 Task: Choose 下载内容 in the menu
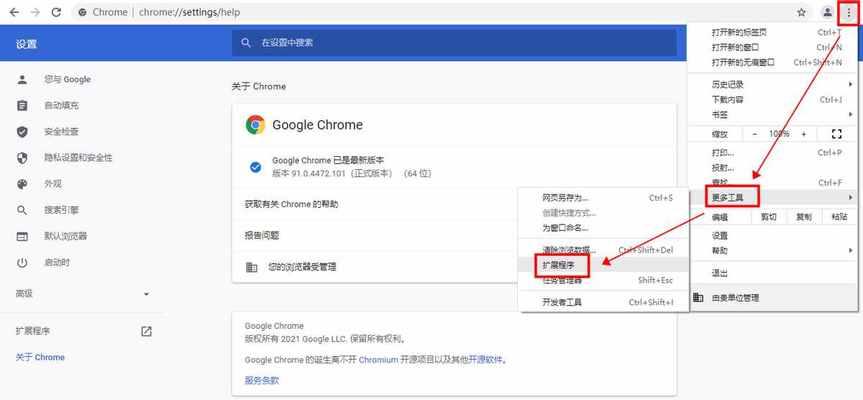click(773, 100)
